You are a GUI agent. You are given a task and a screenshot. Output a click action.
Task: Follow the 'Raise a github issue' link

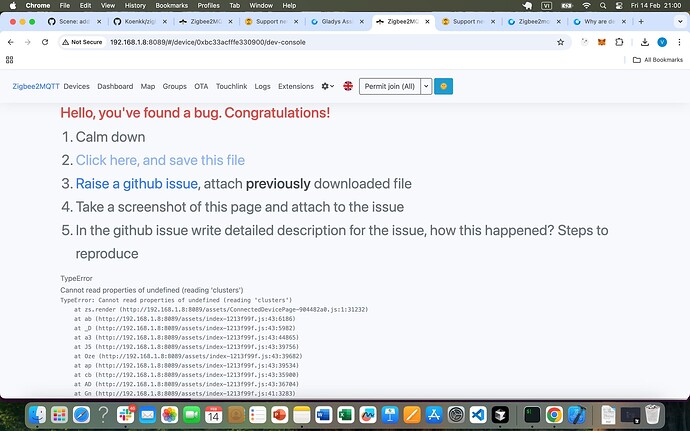[x=137, y=184]
